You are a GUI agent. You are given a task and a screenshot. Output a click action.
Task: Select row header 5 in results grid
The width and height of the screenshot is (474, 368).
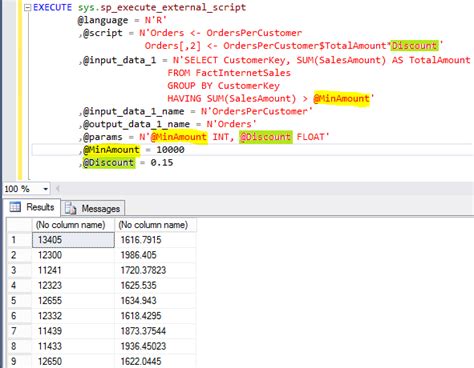19,301
